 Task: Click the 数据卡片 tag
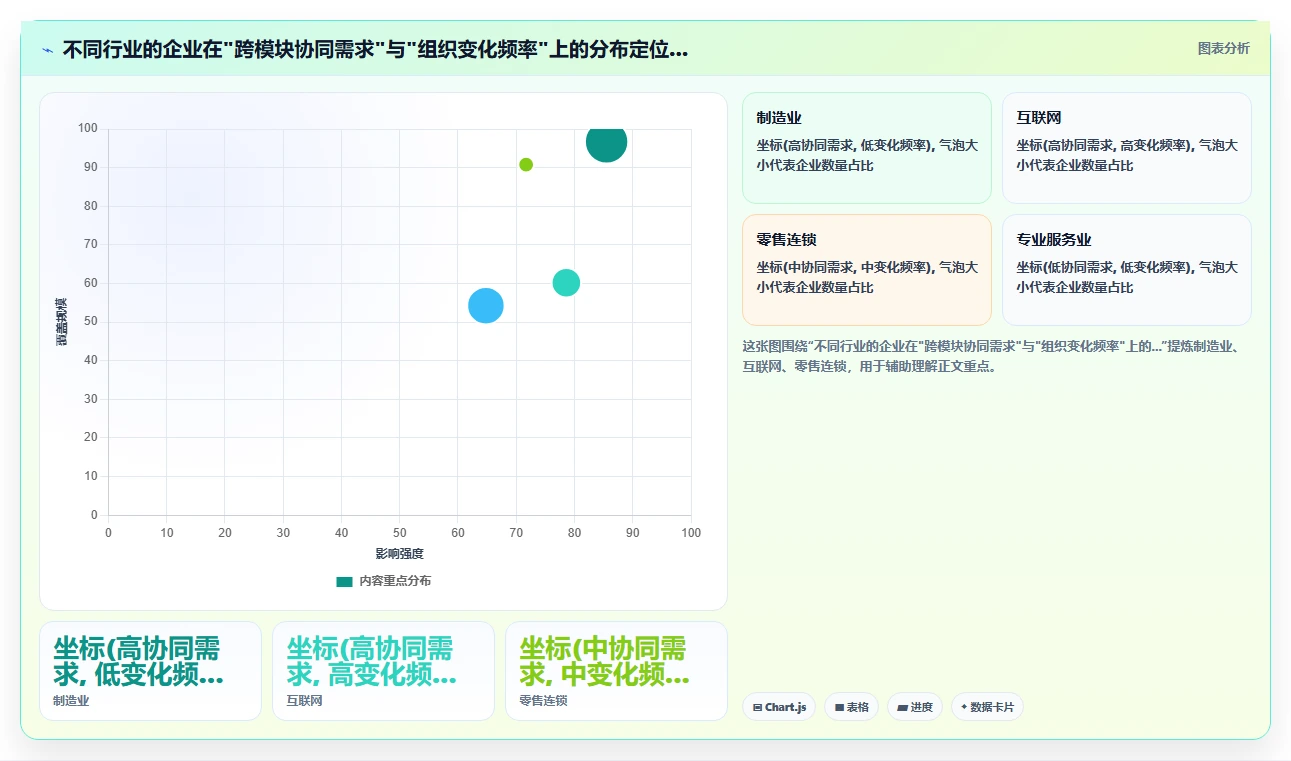tap(987, 707)
